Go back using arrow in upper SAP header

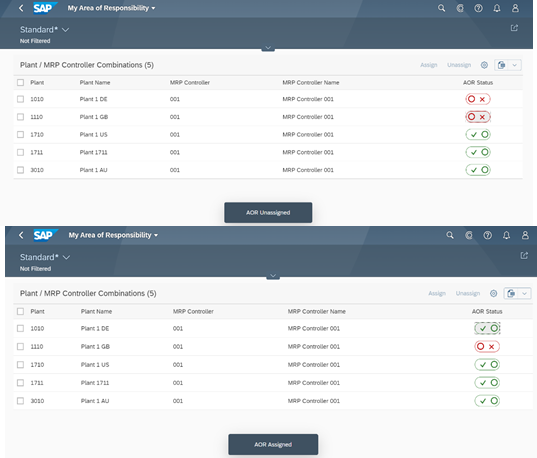(x=21, y=8)
